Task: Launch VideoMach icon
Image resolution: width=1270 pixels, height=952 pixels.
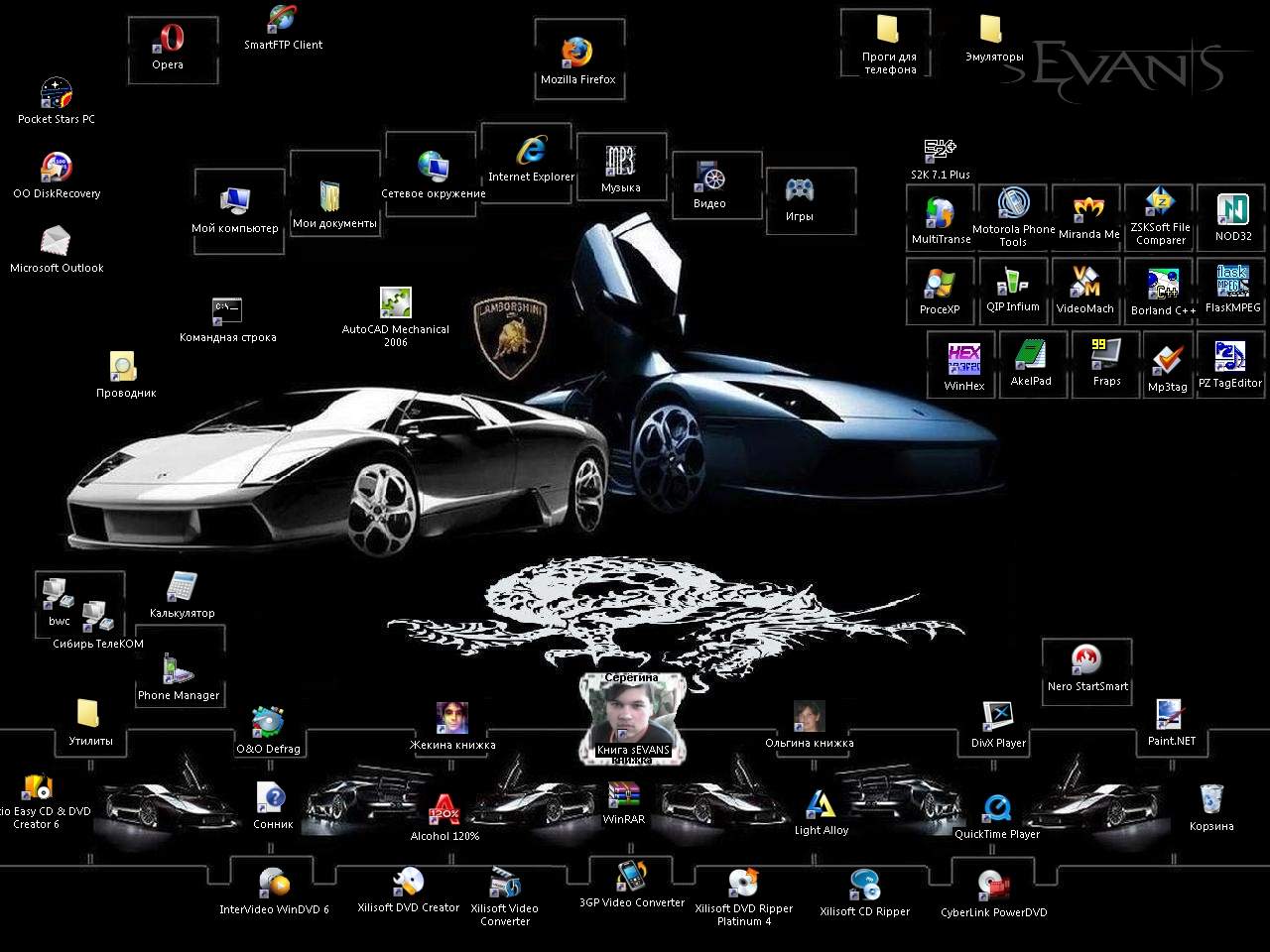Action: (1084, 283)
